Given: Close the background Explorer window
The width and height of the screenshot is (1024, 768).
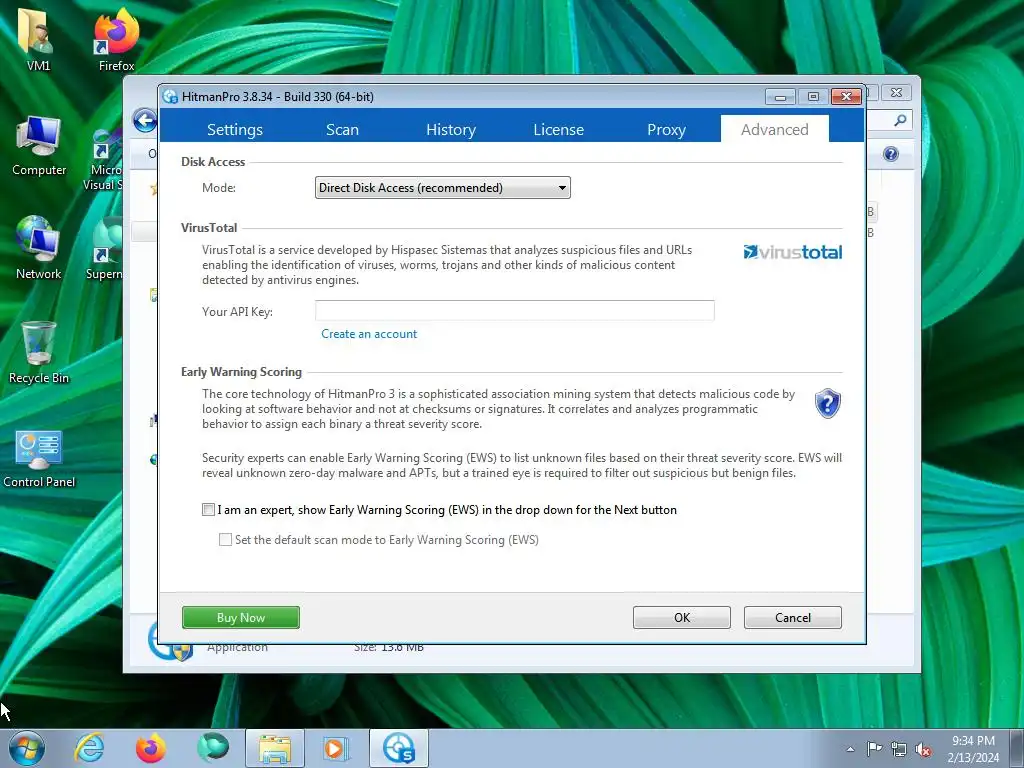Looking at the screenshot, I should click(x=896, y=93).
